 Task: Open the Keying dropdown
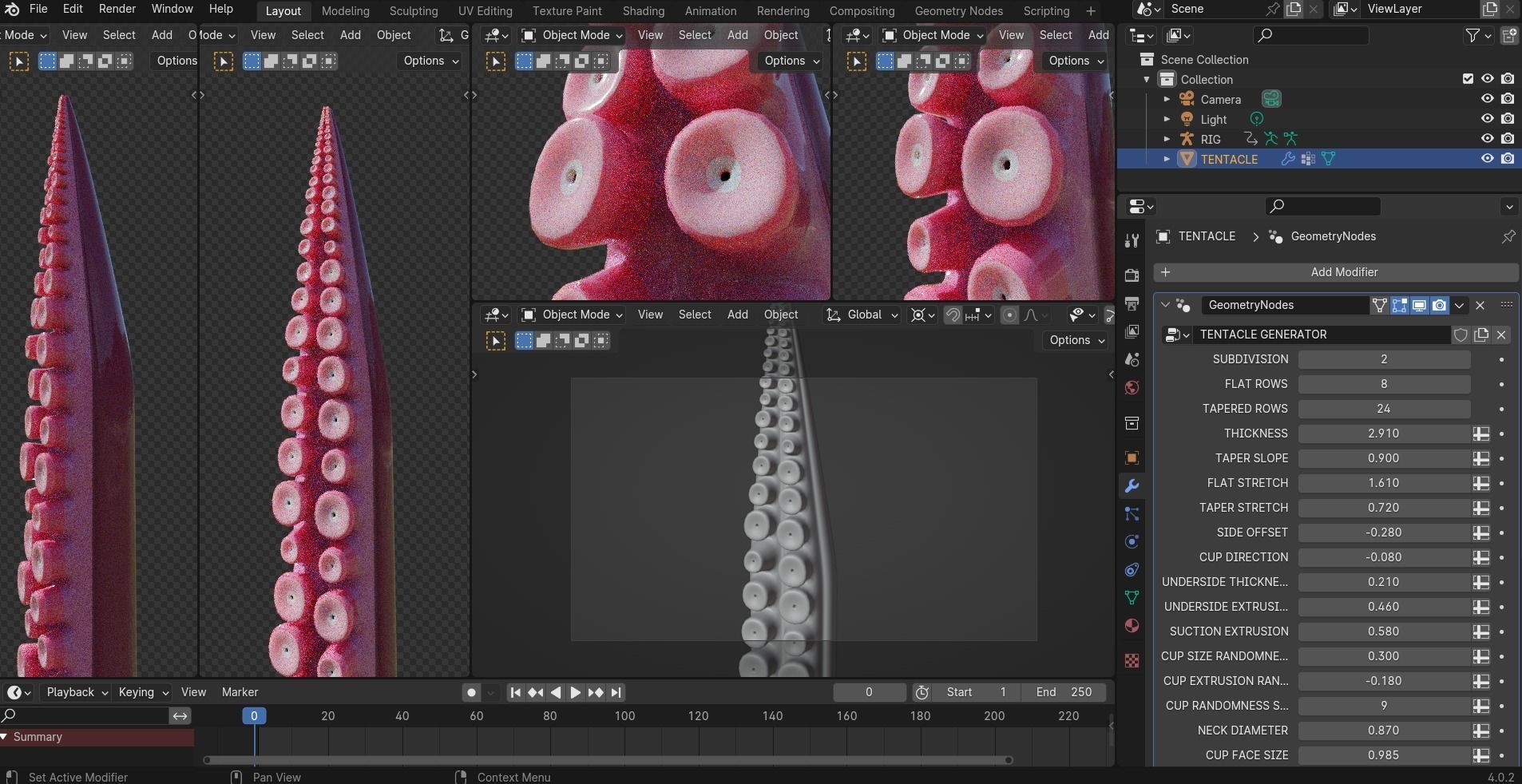tap(143, 692)
